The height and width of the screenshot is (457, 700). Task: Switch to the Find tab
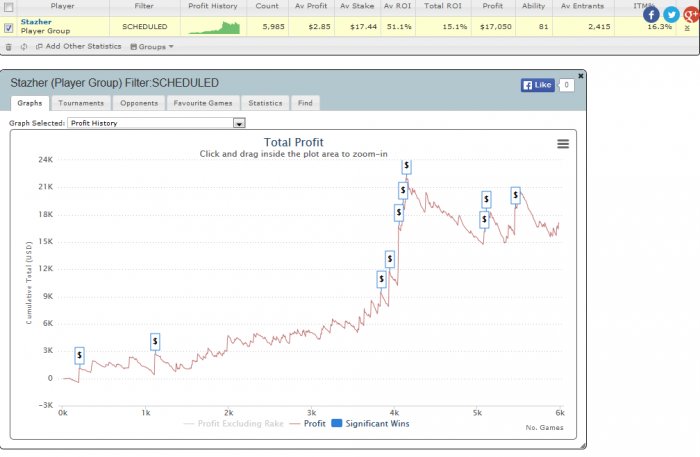point(305,103)
